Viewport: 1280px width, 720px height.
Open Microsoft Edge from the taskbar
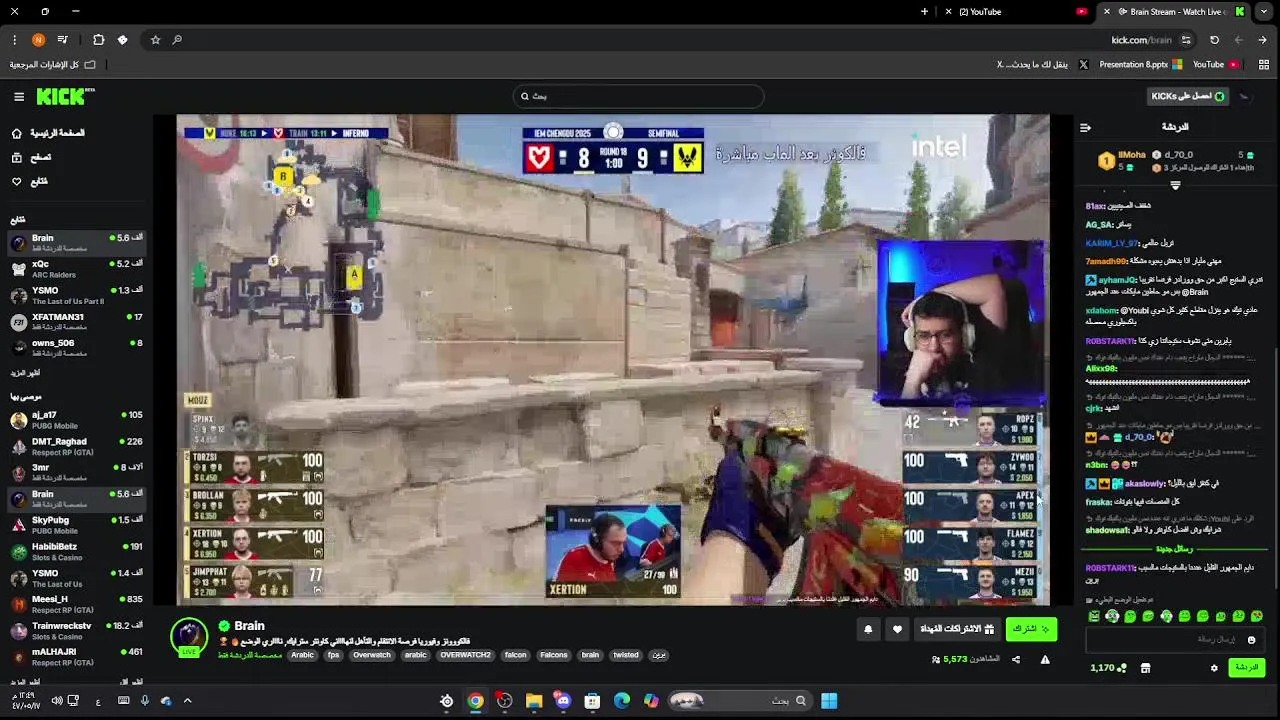point(622,701)
